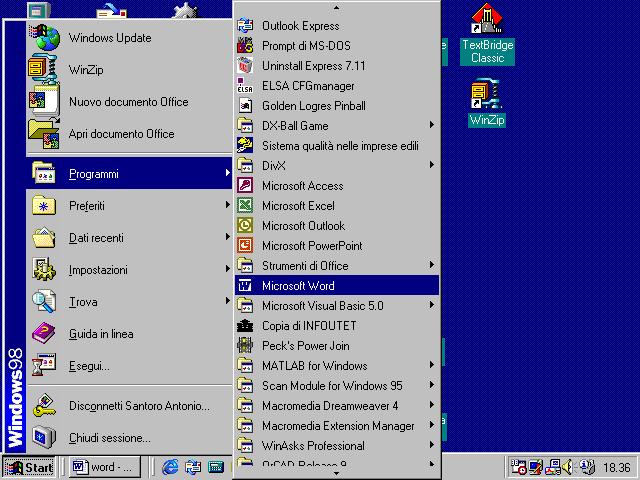Click the Apri documento Office folder icon
The height and width of the screenshot is (480, 640).
(44, 133)
